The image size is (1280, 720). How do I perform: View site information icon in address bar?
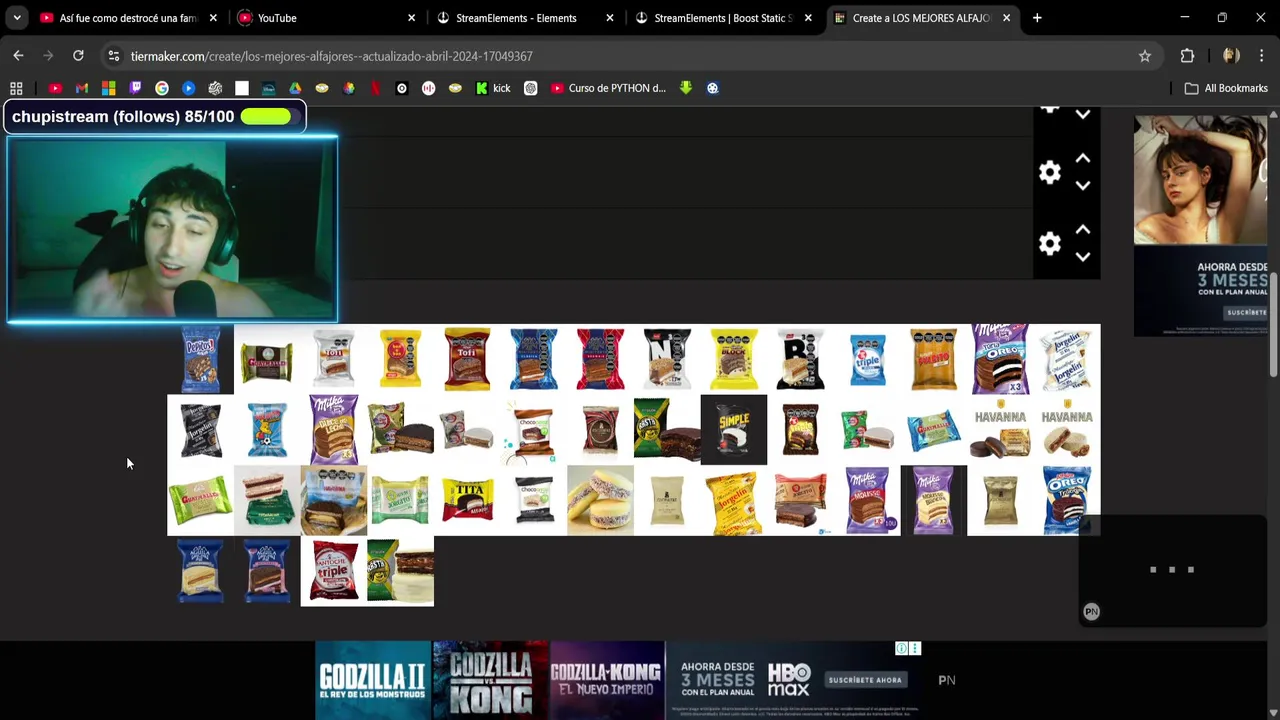(113, 56)
